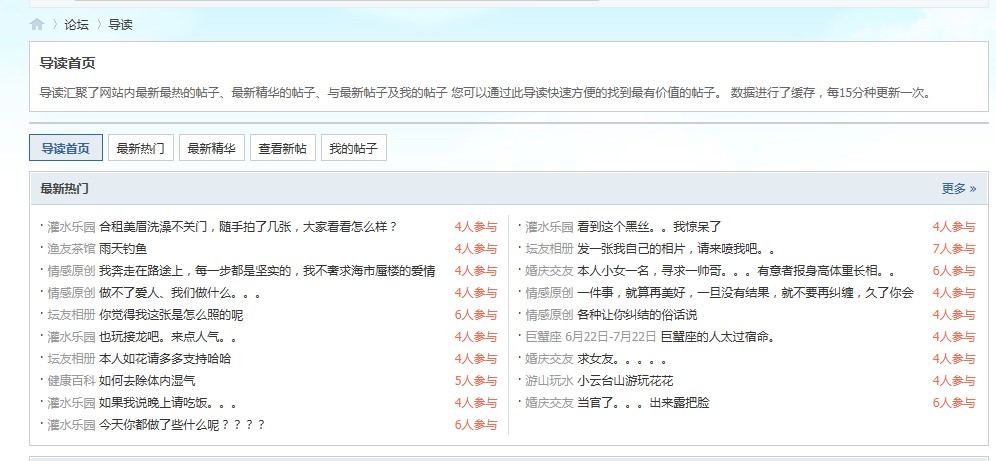
Task: Open 情感原创 link beside 各种让你纠结 post
Action: 549,315
